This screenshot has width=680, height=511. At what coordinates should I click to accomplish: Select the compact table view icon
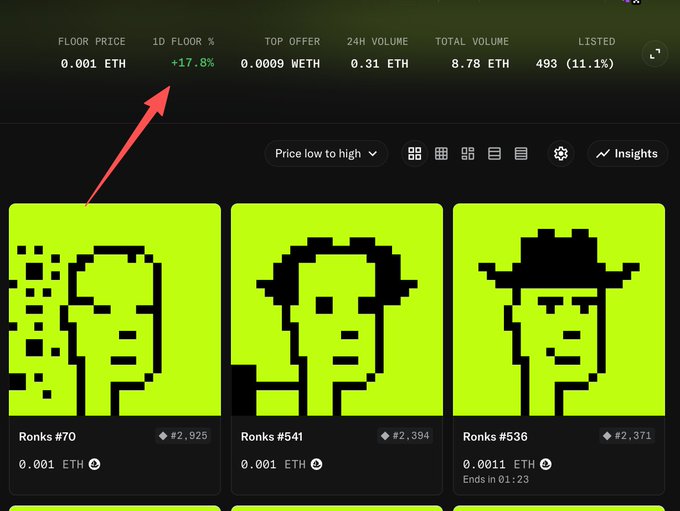tap(521, 154)
